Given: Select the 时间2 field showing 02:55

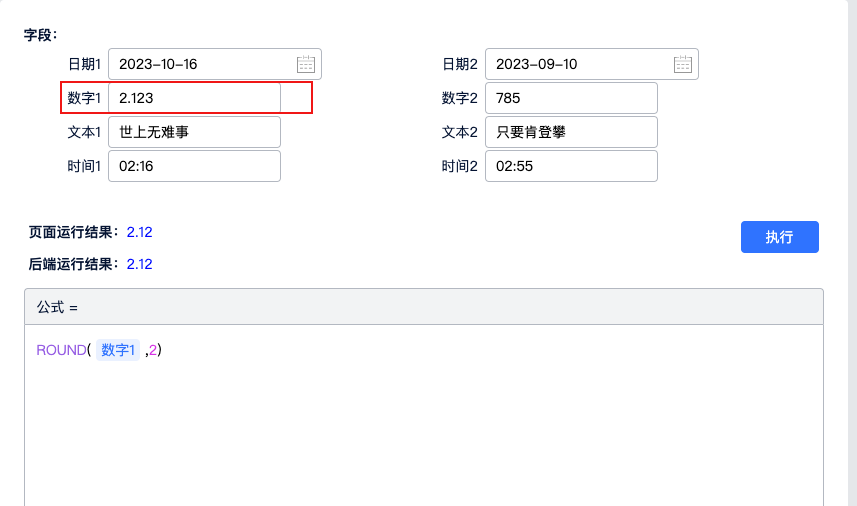Looking at the screenshot, I should point(570,166).
